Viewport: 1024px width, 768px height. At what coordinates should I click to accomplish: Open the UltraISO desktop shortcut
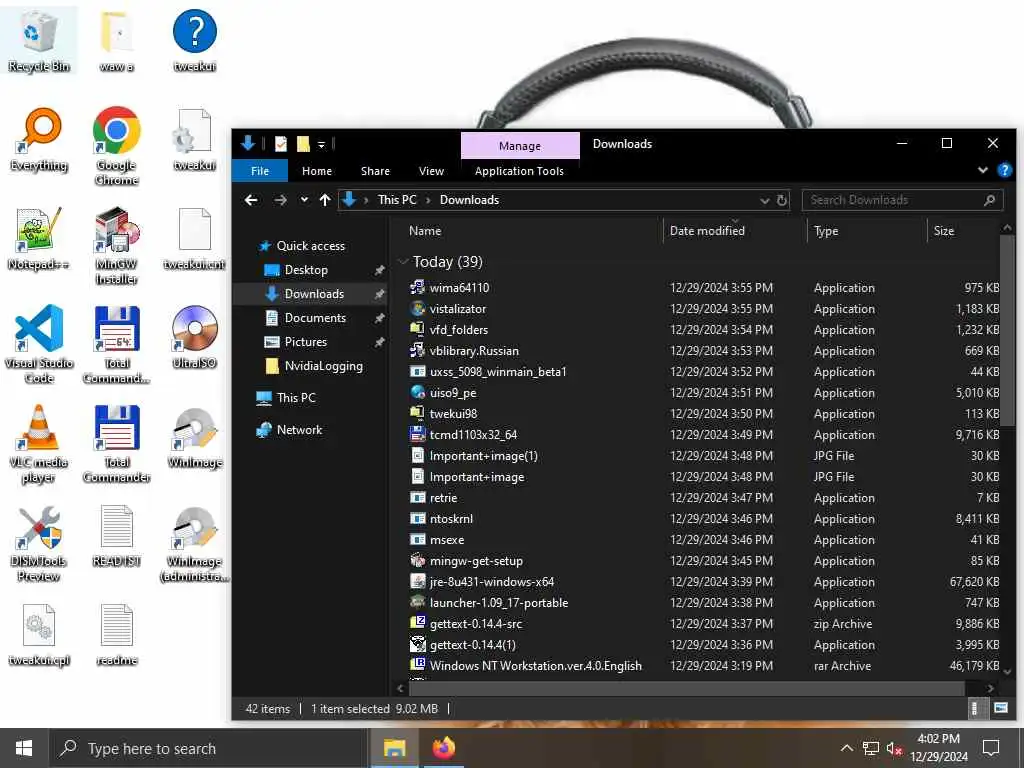point(195,337)
